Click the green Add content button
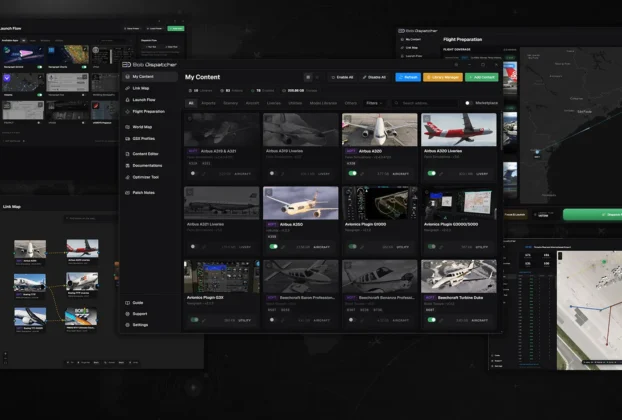This screenshot has width=622, height=420. [482, 77]
